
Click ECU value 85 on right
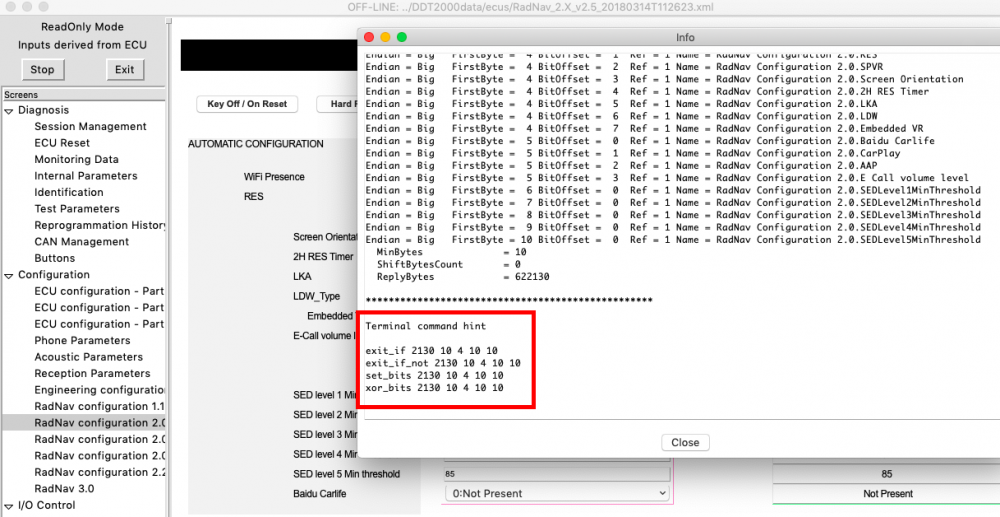click(886, 474)
